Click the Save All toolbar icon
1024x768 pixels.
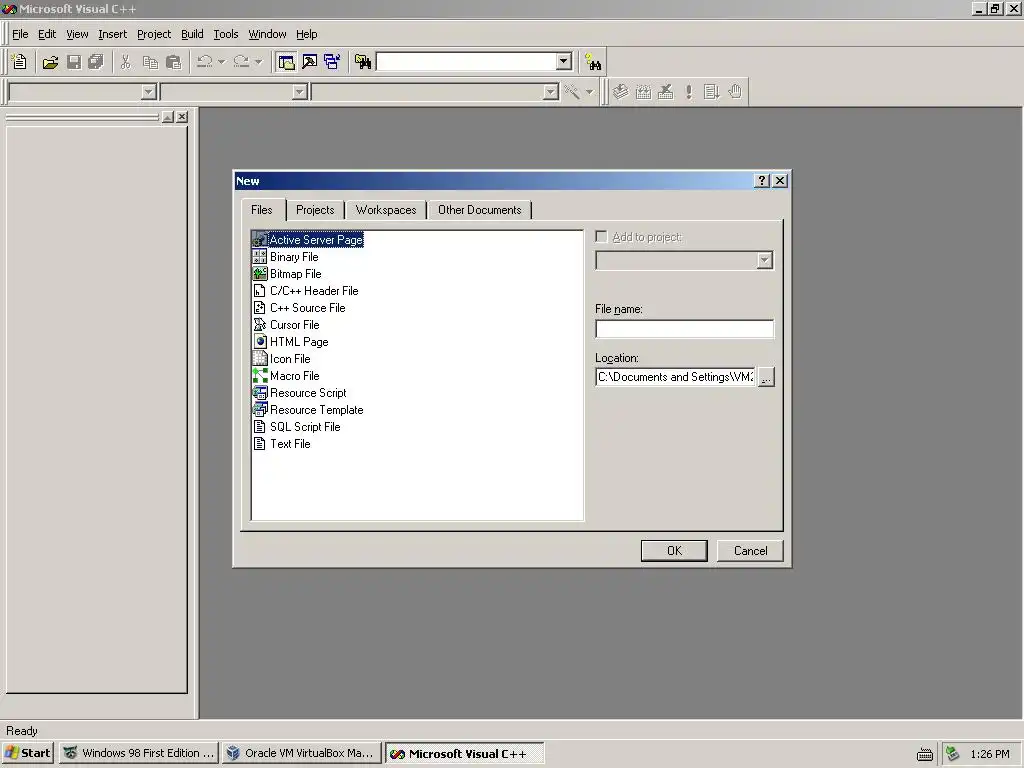[x=96, y=62]
